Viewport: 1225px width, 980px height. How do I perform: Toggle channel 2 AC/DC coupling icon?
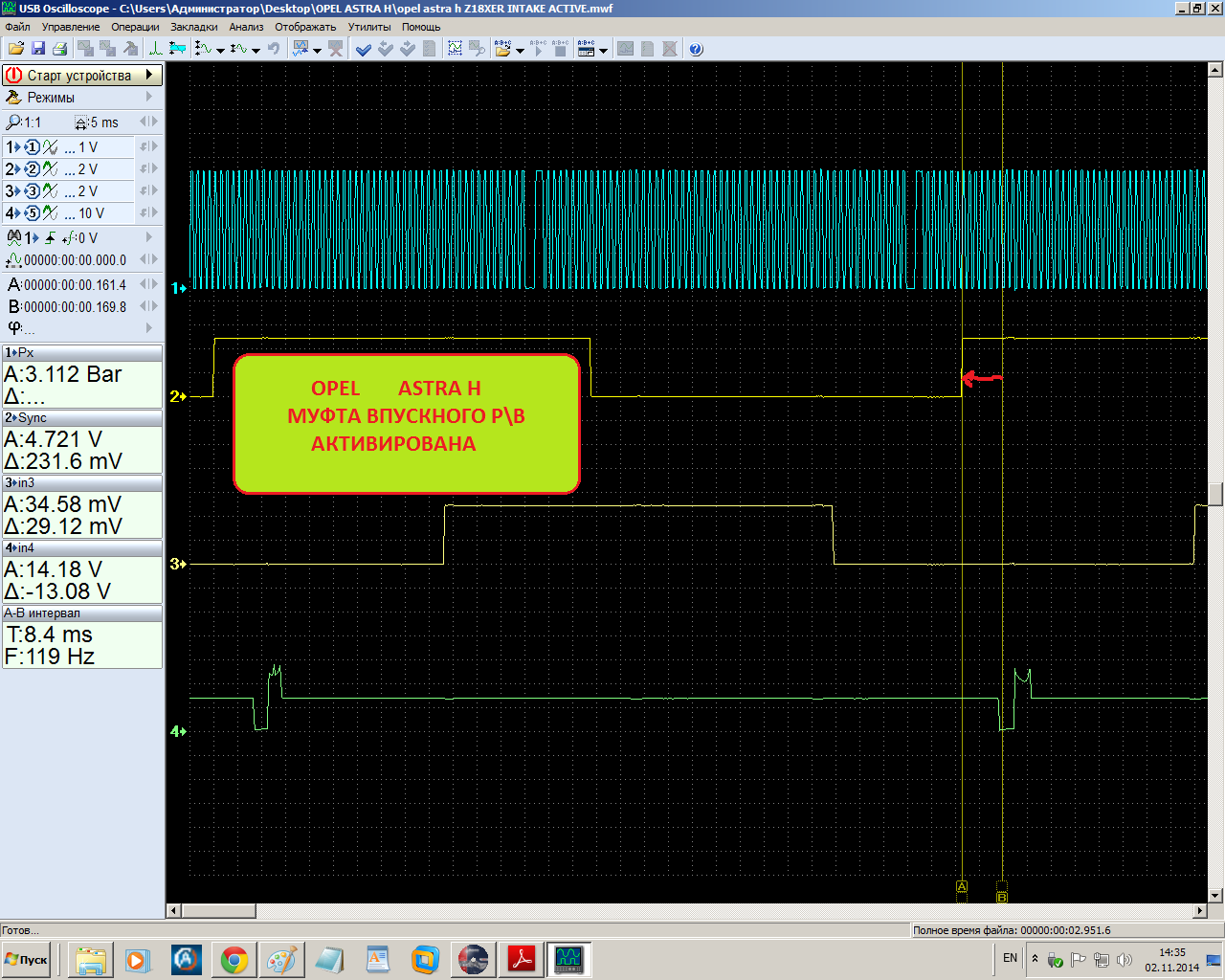[x=50, y=169]
